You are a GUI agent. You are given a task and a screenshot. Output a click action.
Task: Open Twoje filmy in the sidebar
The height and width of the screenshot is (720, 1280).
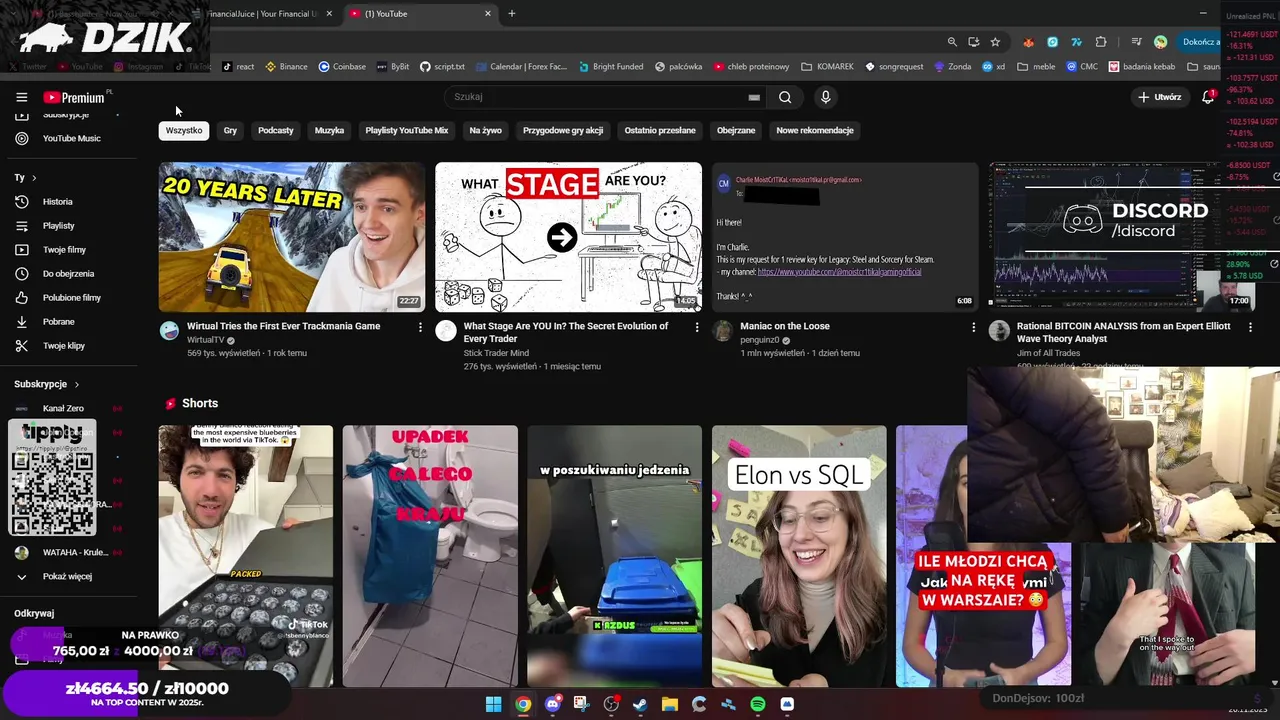64,250
